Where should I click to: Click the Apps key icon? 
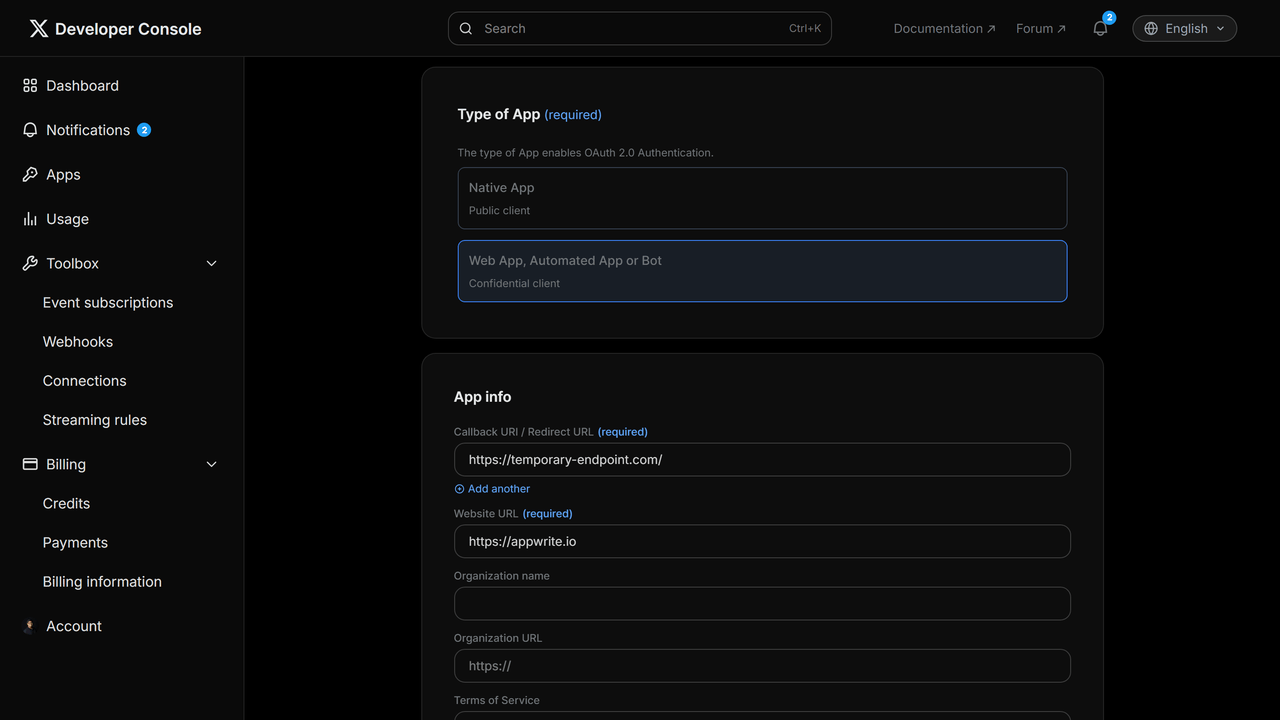click(30, 175)
